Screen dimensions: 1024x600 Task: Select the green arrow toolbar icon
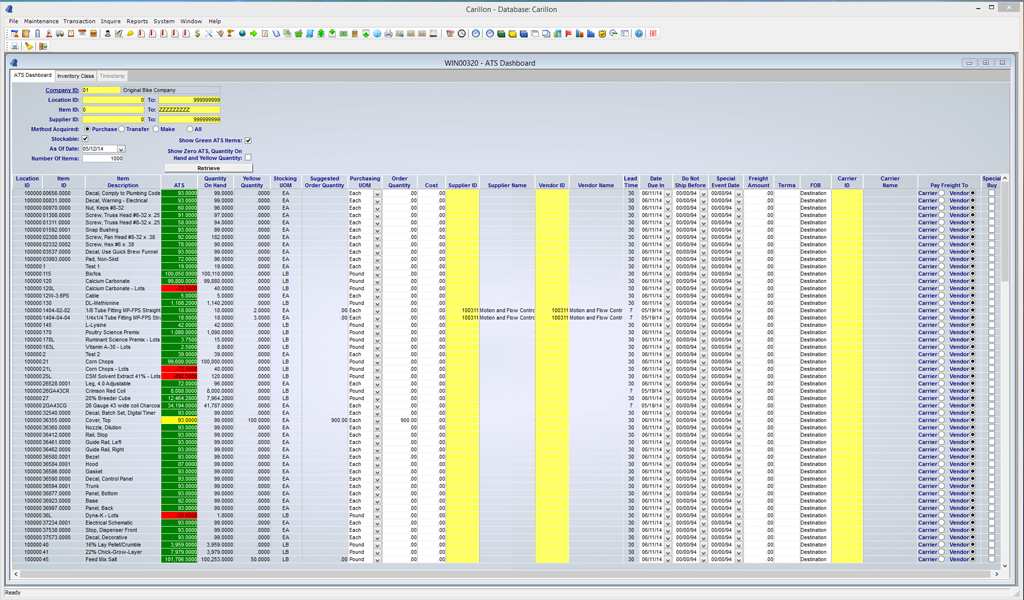(254, 34)
